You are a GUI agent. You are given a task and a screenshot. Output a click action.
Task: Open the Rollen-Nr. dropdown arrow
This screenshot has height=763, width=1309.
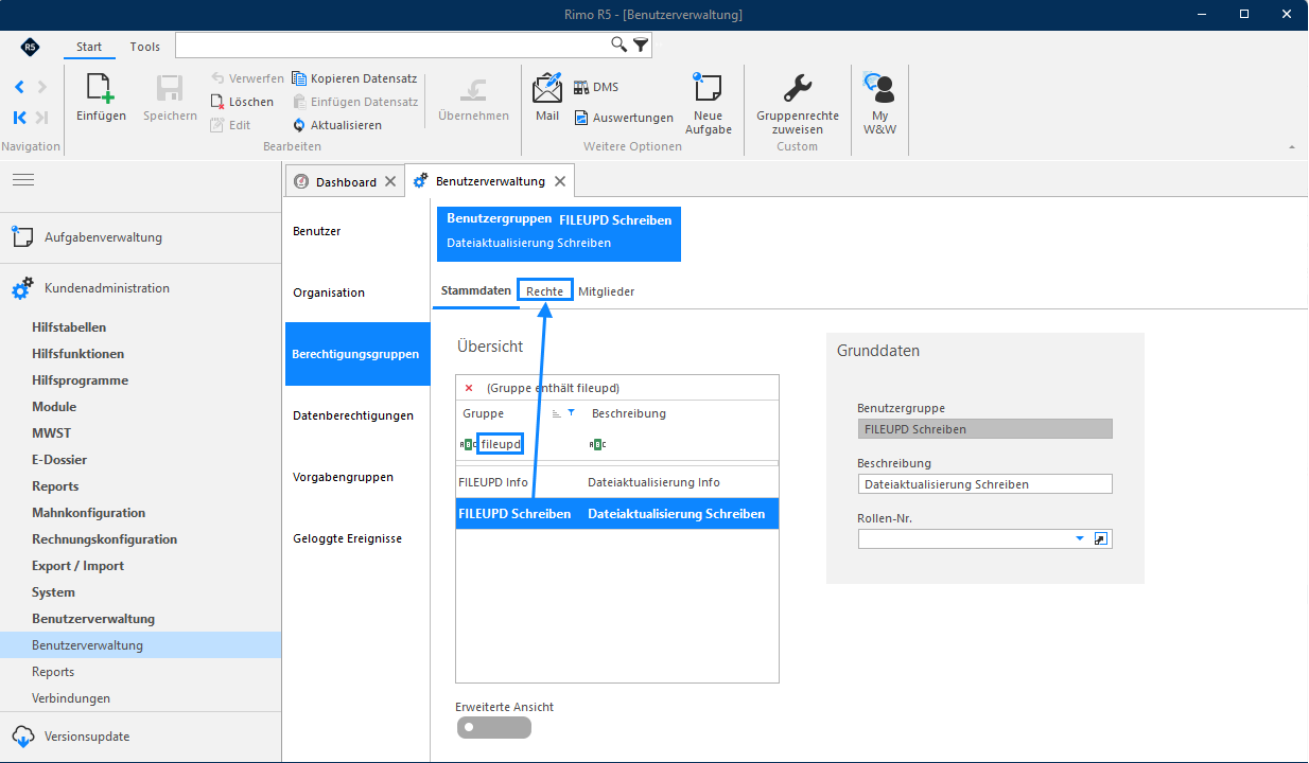click(x=1080, y=539)
